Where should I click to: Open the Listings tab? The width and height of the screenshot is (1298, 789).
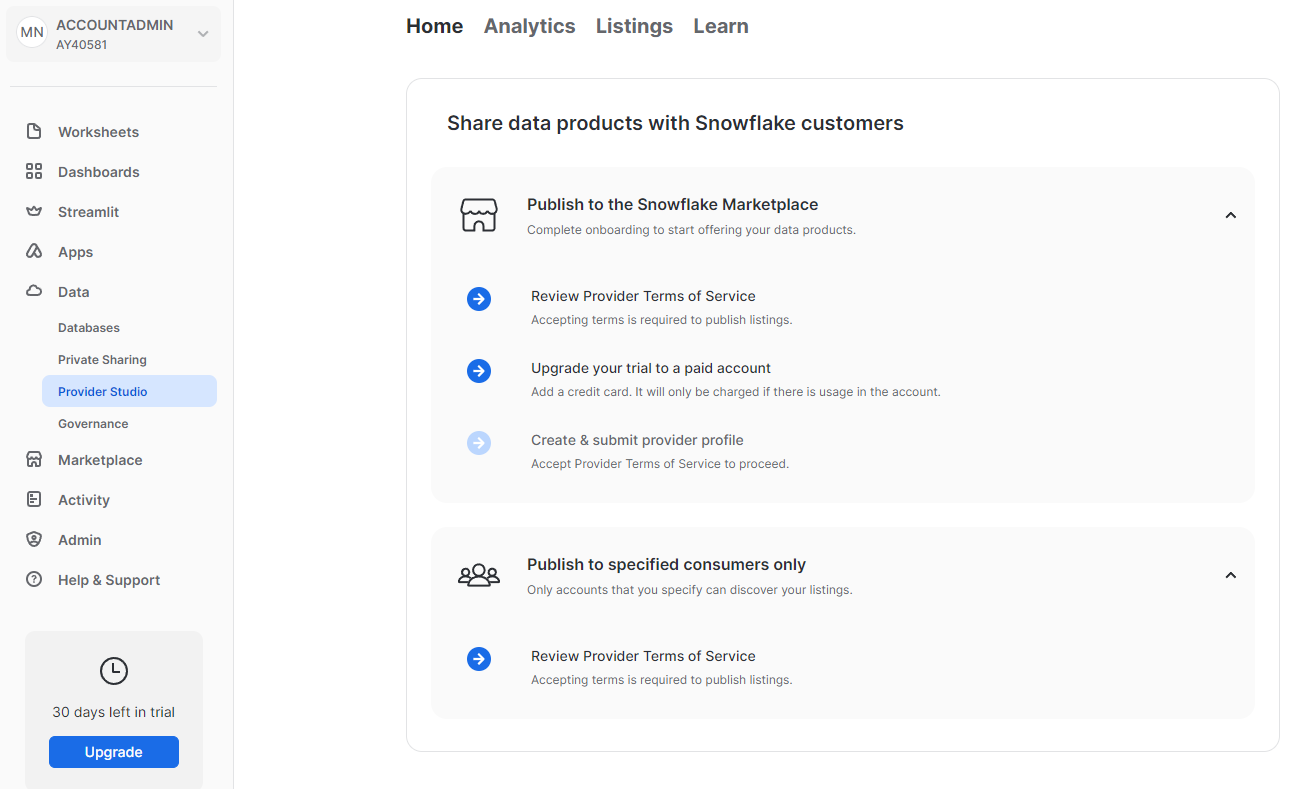tap(634, 26)
